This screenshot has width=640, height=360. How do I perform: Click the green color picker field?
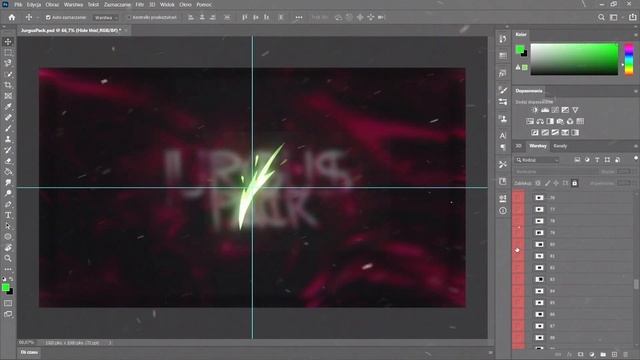coord(574,59)
